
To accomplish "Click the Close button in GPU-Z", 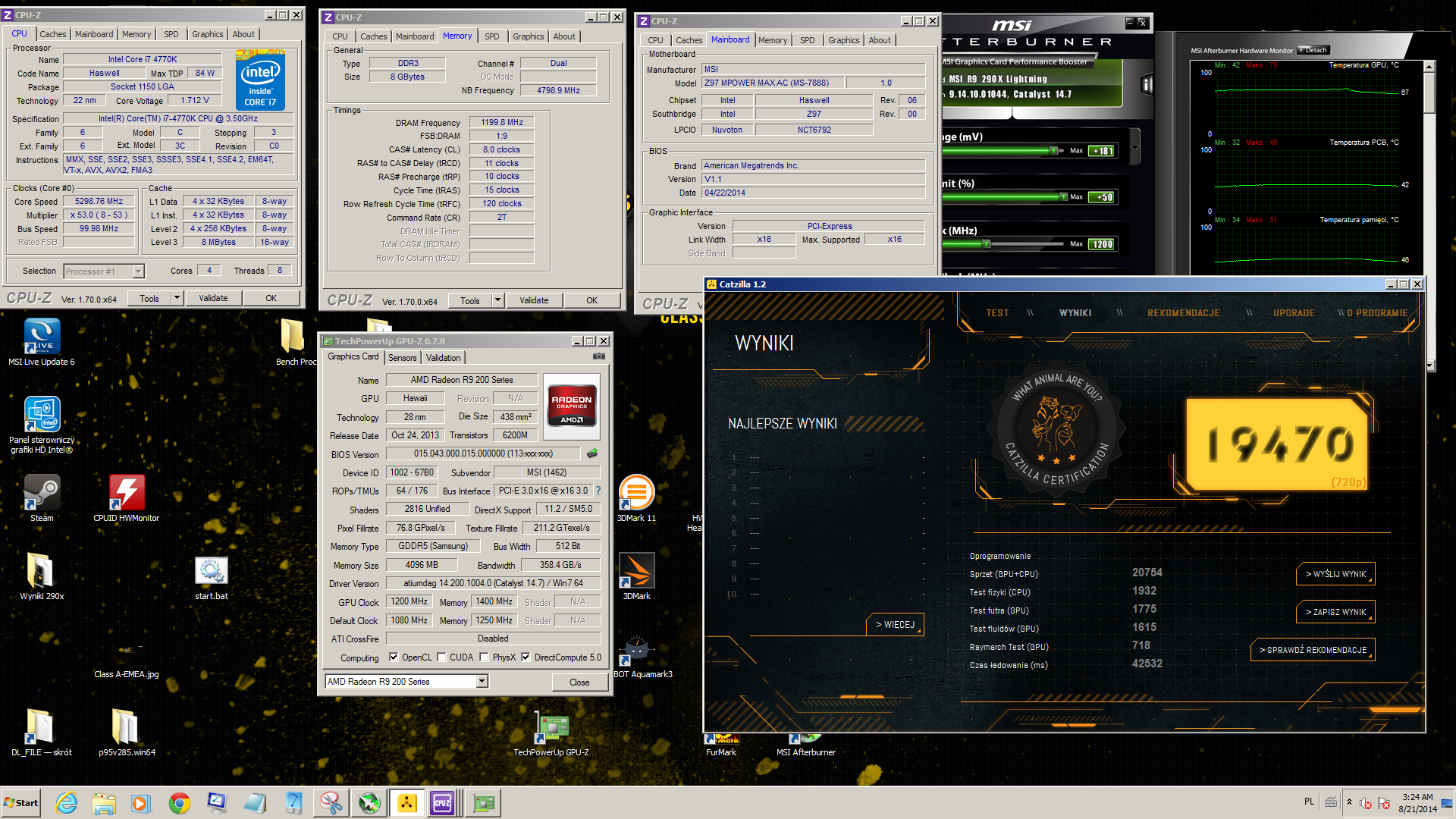I will click(x=579, y=682).
